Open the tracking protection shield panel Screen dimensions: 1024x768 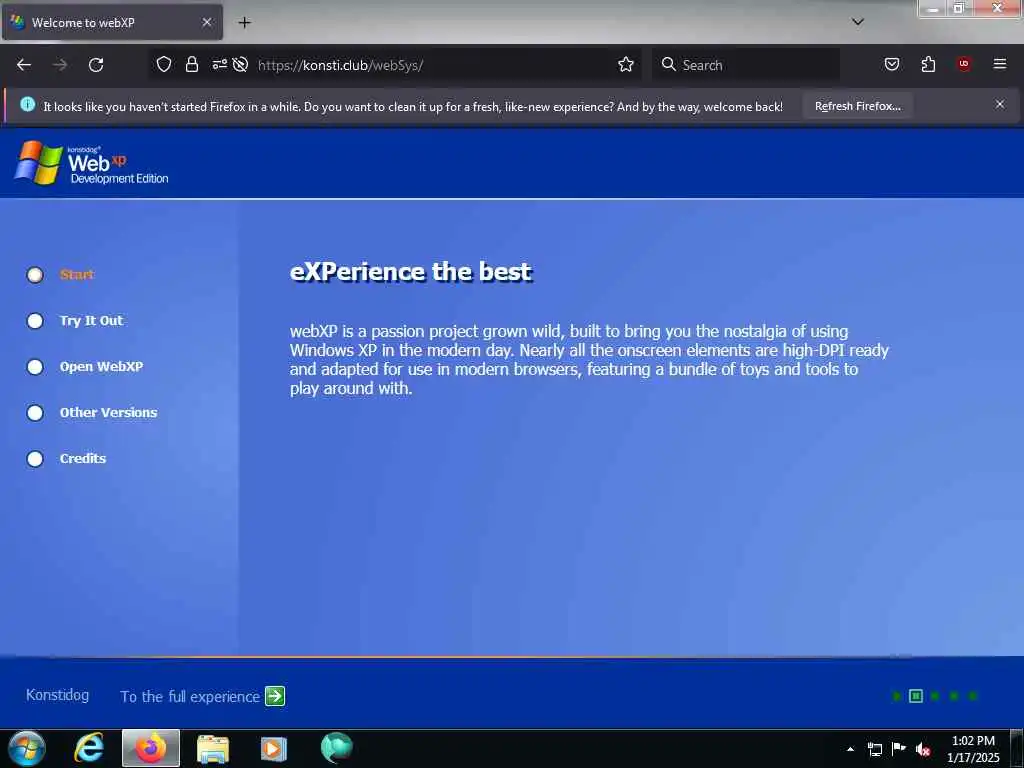pos(164,64)
